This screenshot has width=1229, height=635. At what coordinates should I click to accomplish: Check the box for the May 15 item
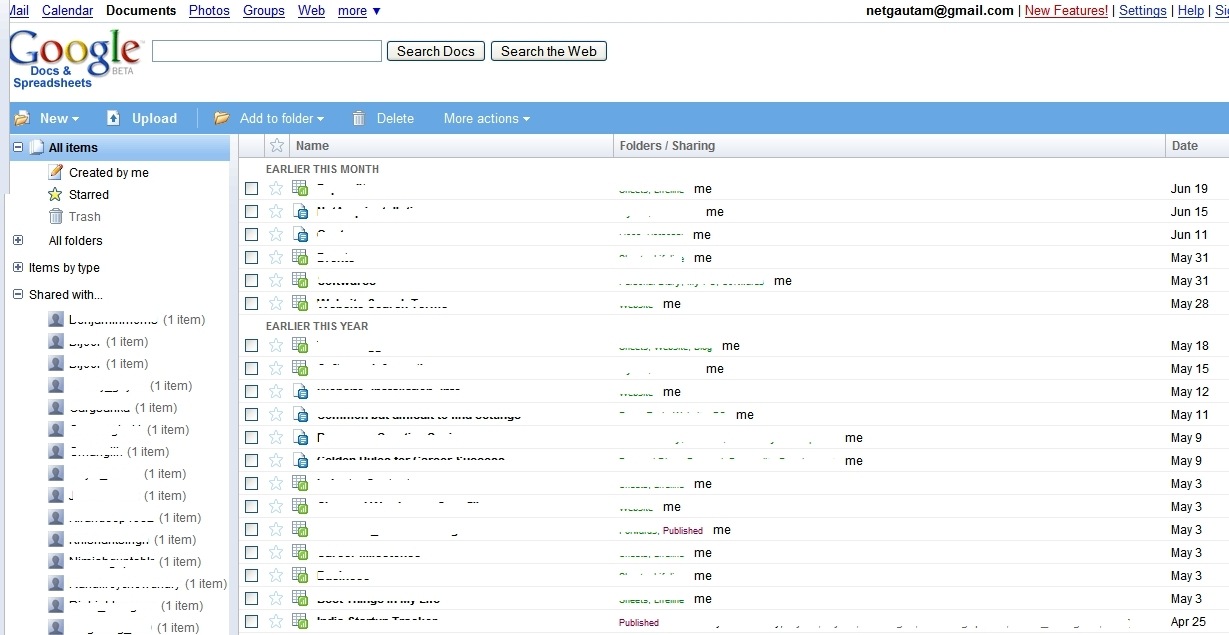click(x=251, y=368)
